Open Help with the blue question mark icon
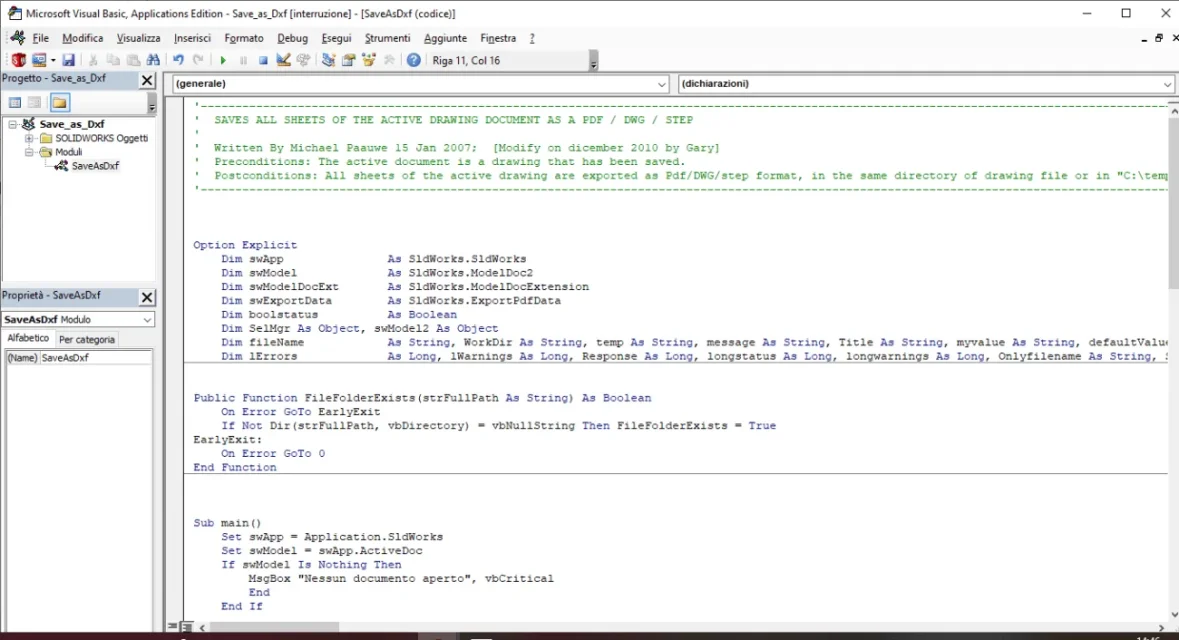The image size is (1179, 640). 414,60
